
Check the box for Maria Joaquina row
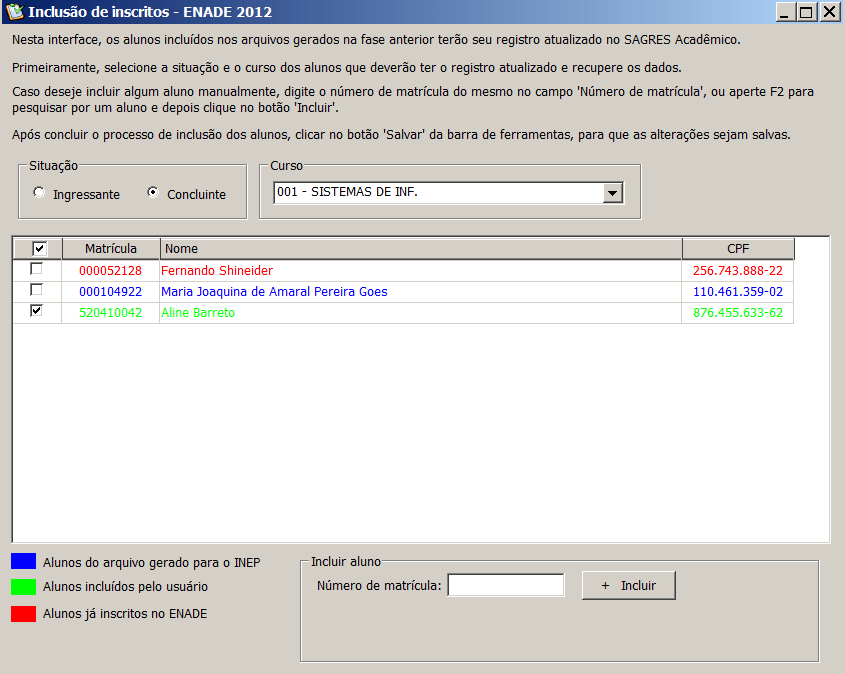tap(36, 290)
